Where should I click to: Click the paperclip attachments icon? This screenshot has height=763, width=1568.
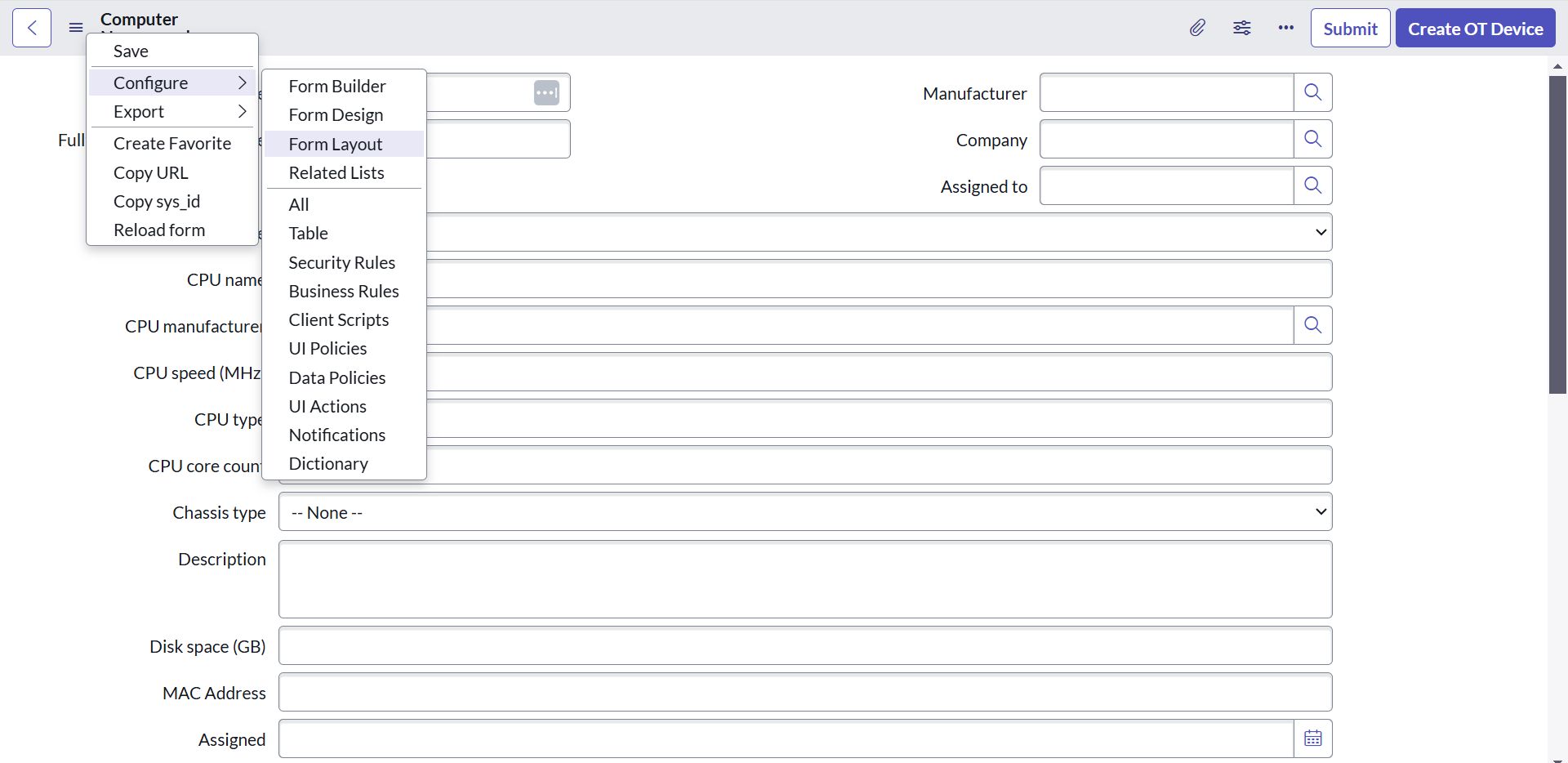tap(1197, 29)
